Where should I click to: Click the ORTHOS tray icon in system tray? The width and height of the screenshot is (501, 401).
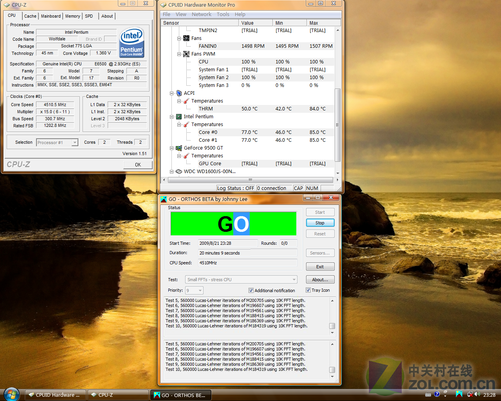459,394
